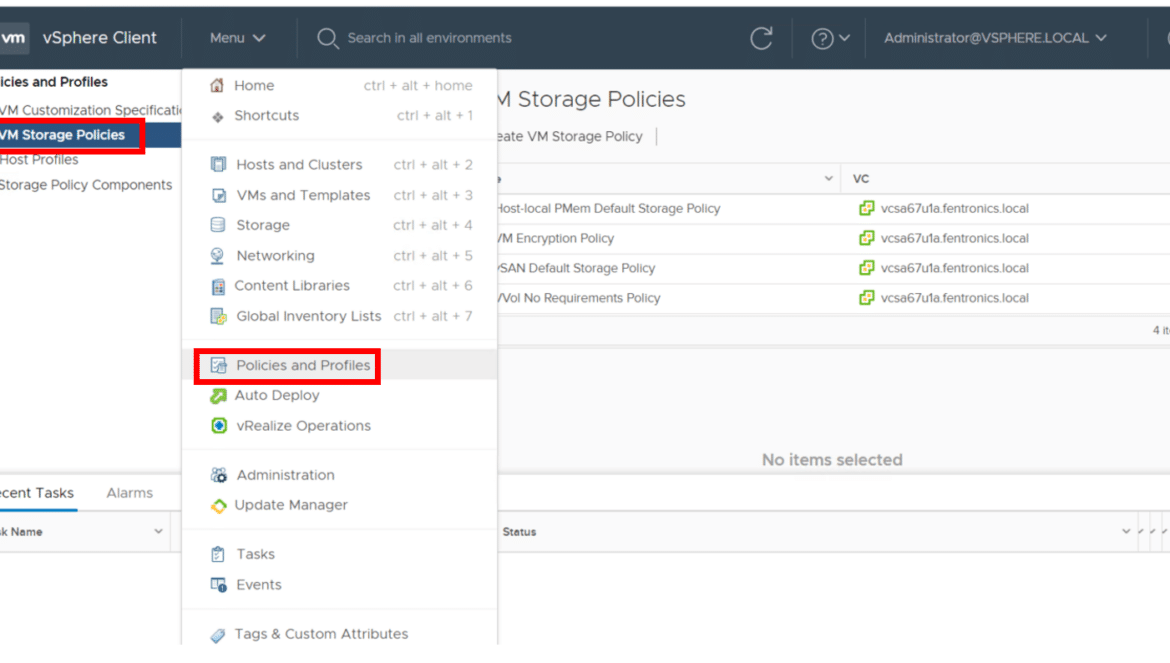This screenshot has width=1170, height=663.
Task: Click Create VM Storage Policy link
Action: [570, 136]
